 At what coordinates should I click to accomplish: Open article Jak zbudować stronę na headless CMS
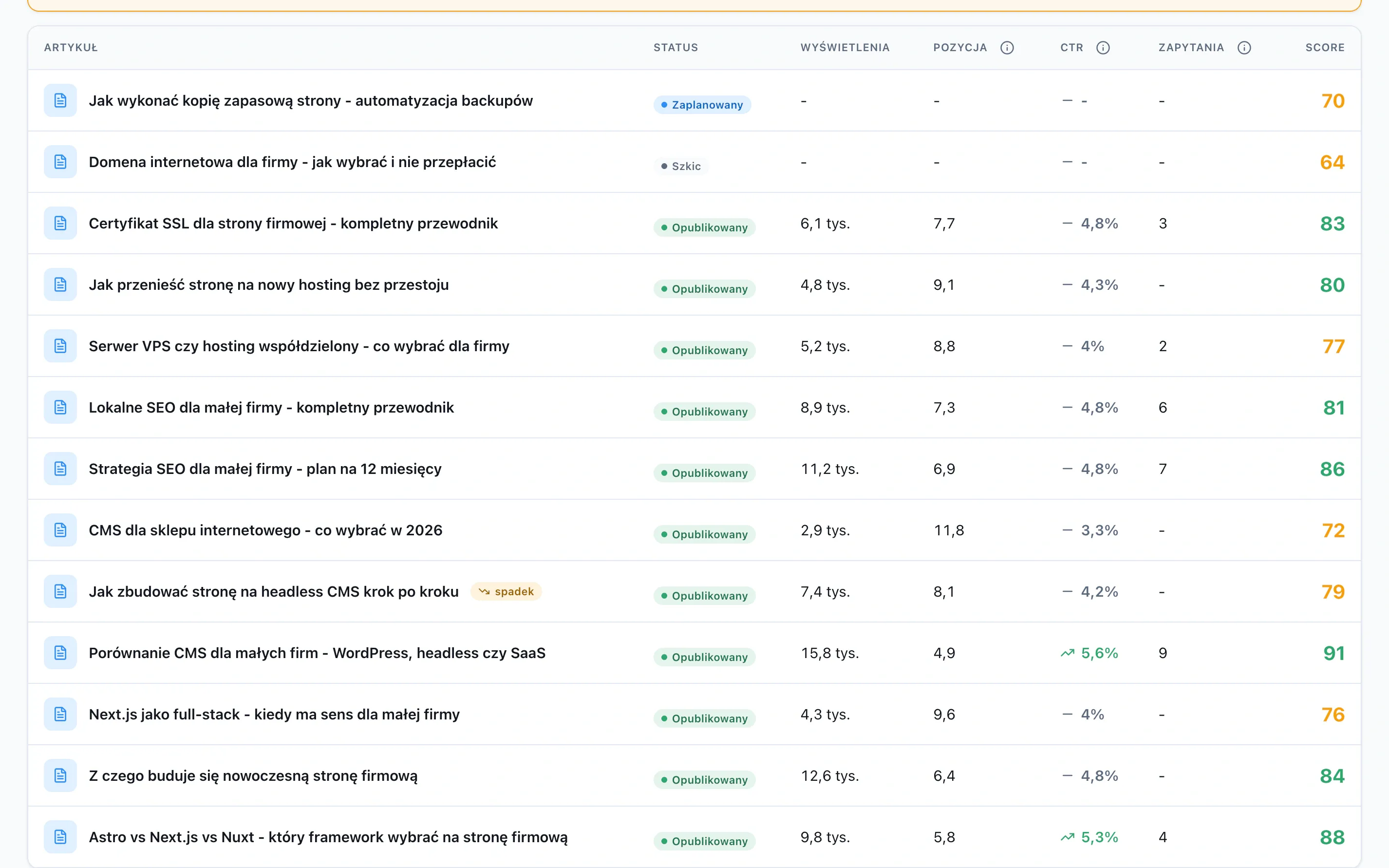pos(274,591)
